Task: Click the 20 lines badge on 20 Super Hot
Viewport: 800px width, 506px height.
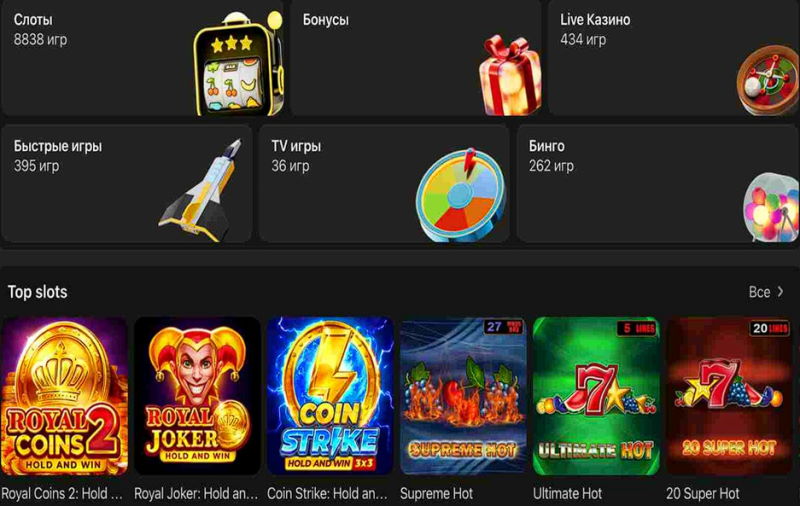Action: tap(769, 328)
